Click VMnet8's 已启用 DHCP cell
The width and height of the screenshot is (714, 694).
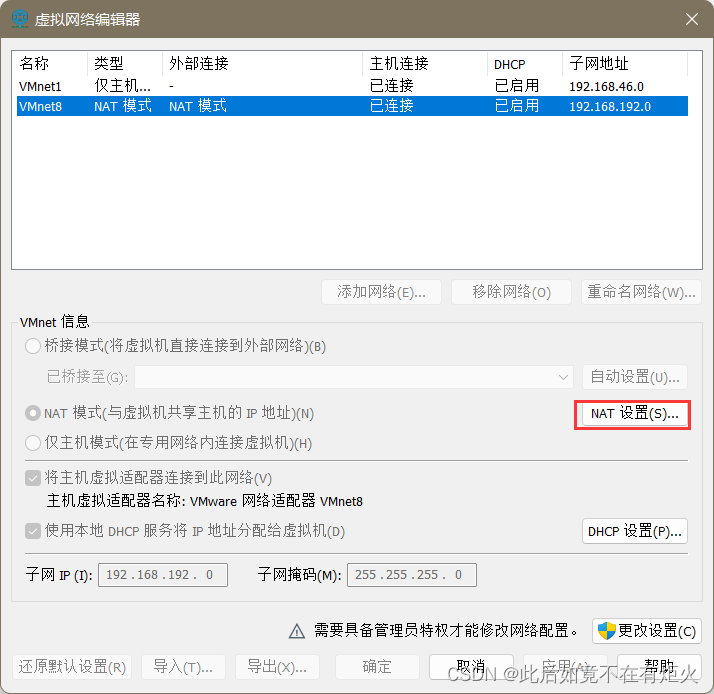pos(517,106)
